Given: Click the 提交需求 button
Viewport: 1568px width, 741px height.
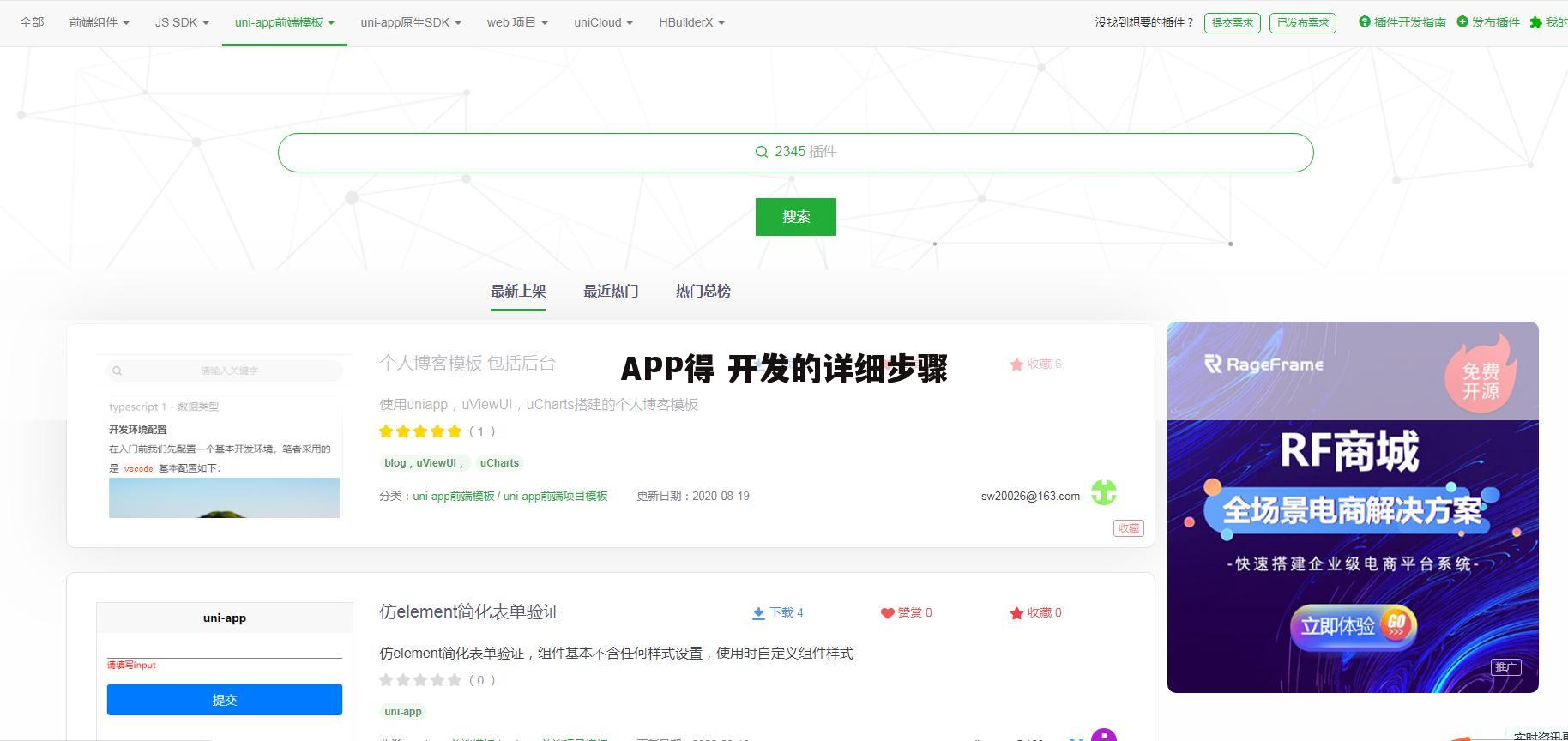Looking at the screenshot, I should [x=1232, y=23].
